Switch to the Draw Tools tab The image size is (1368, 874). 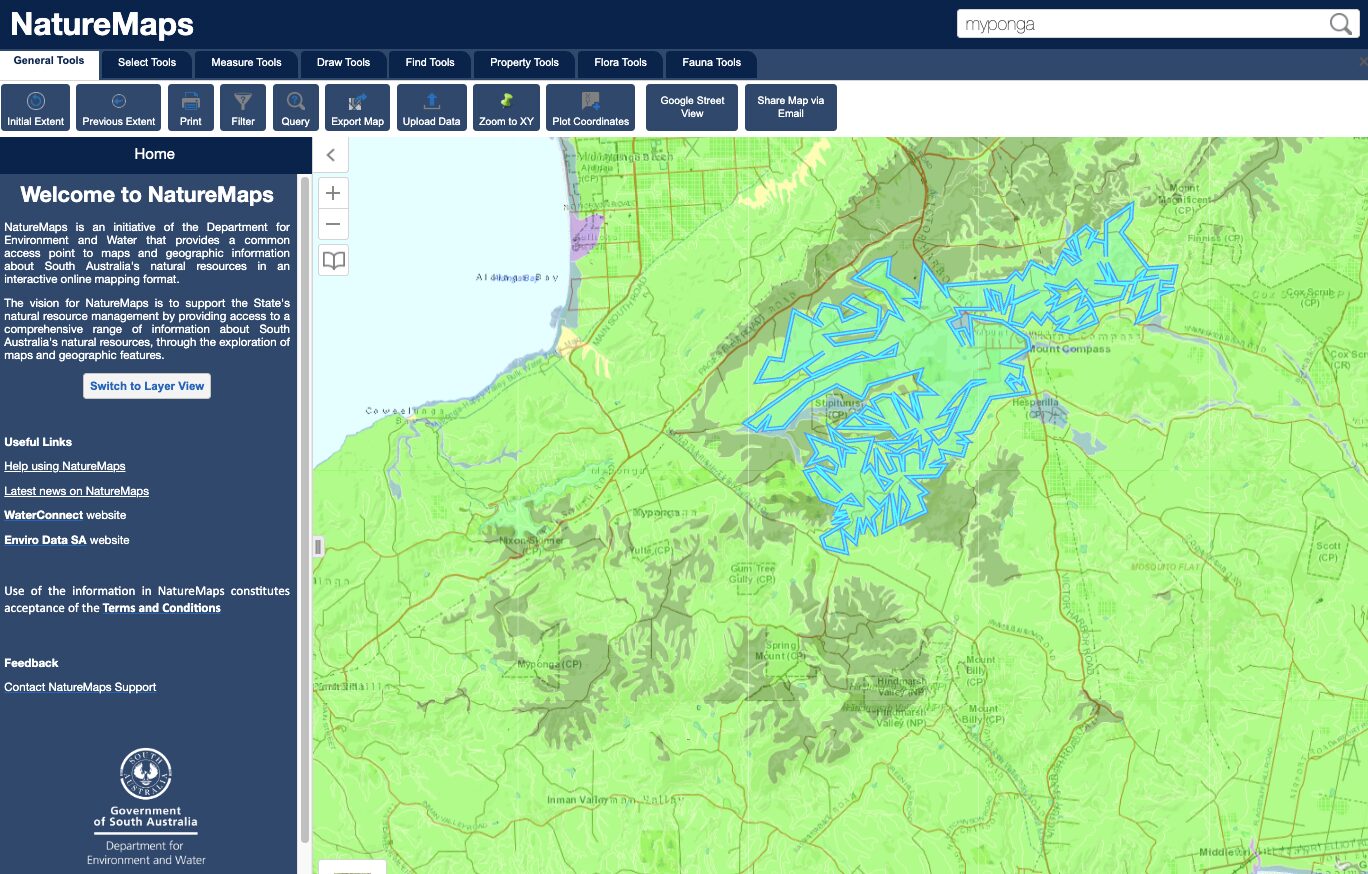point(343,62)
